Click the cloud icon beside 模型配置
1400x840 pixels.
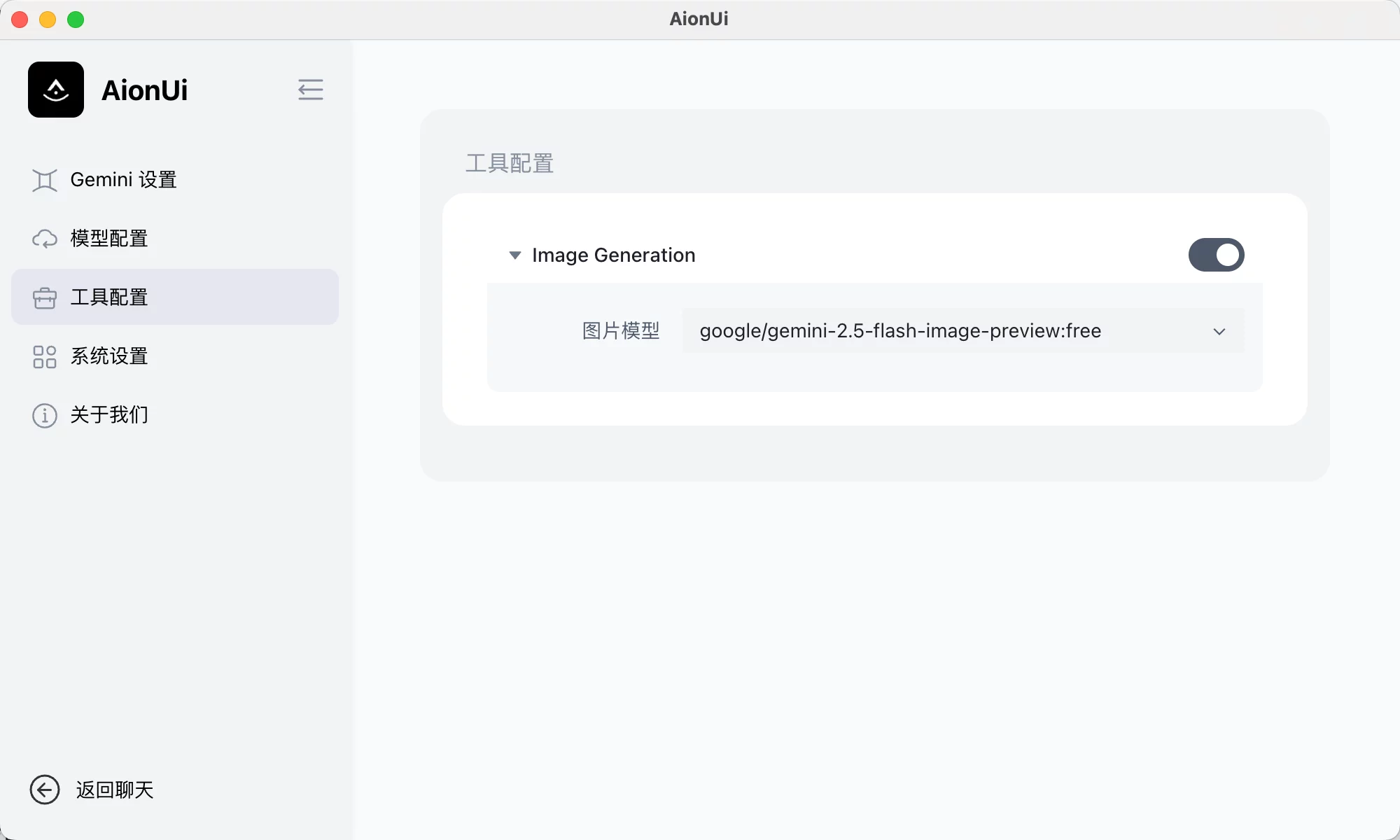tap(45, 239)
